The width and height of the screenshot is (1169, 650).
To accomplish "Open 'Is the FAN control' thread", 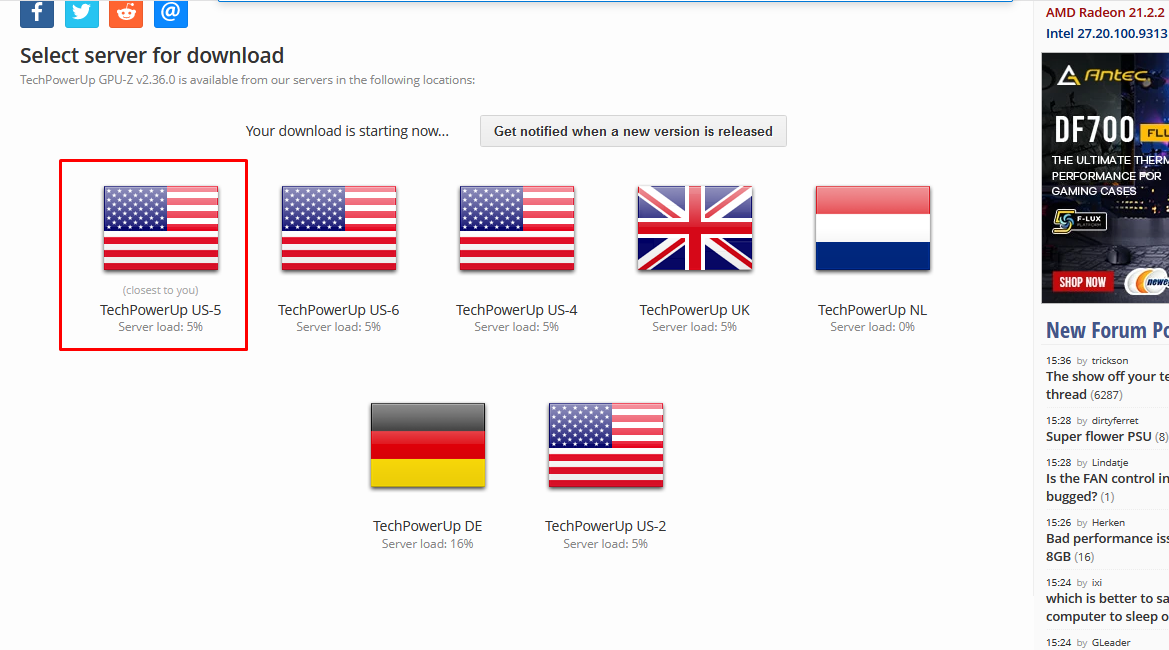I will pyautogui.click(x=1107, y=488).
